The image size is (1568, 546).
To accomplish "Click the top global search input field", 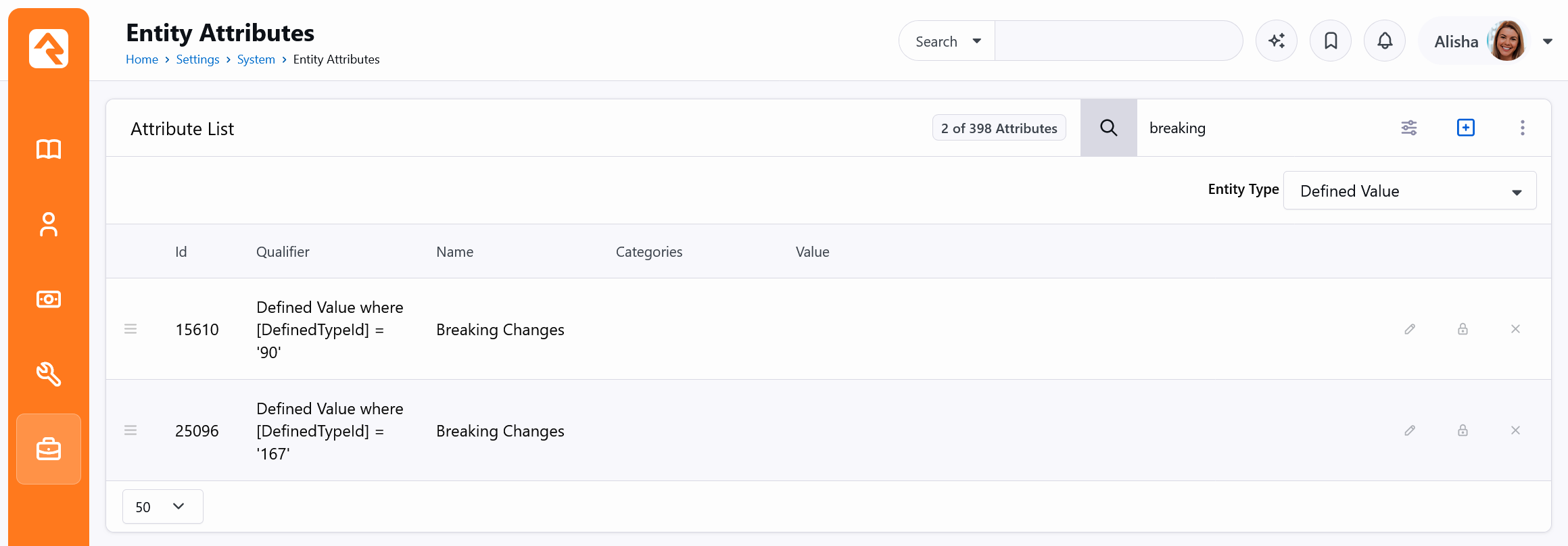I will 1118,41.
